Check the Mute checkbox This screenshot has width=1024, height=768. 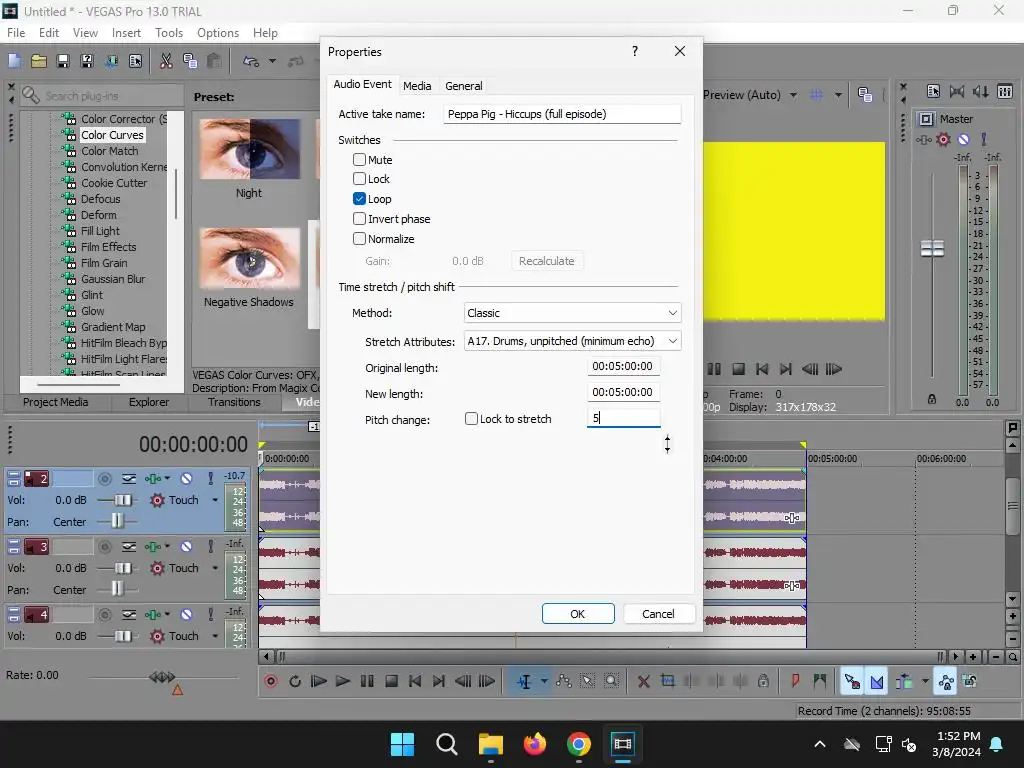(x=359, y=159)
